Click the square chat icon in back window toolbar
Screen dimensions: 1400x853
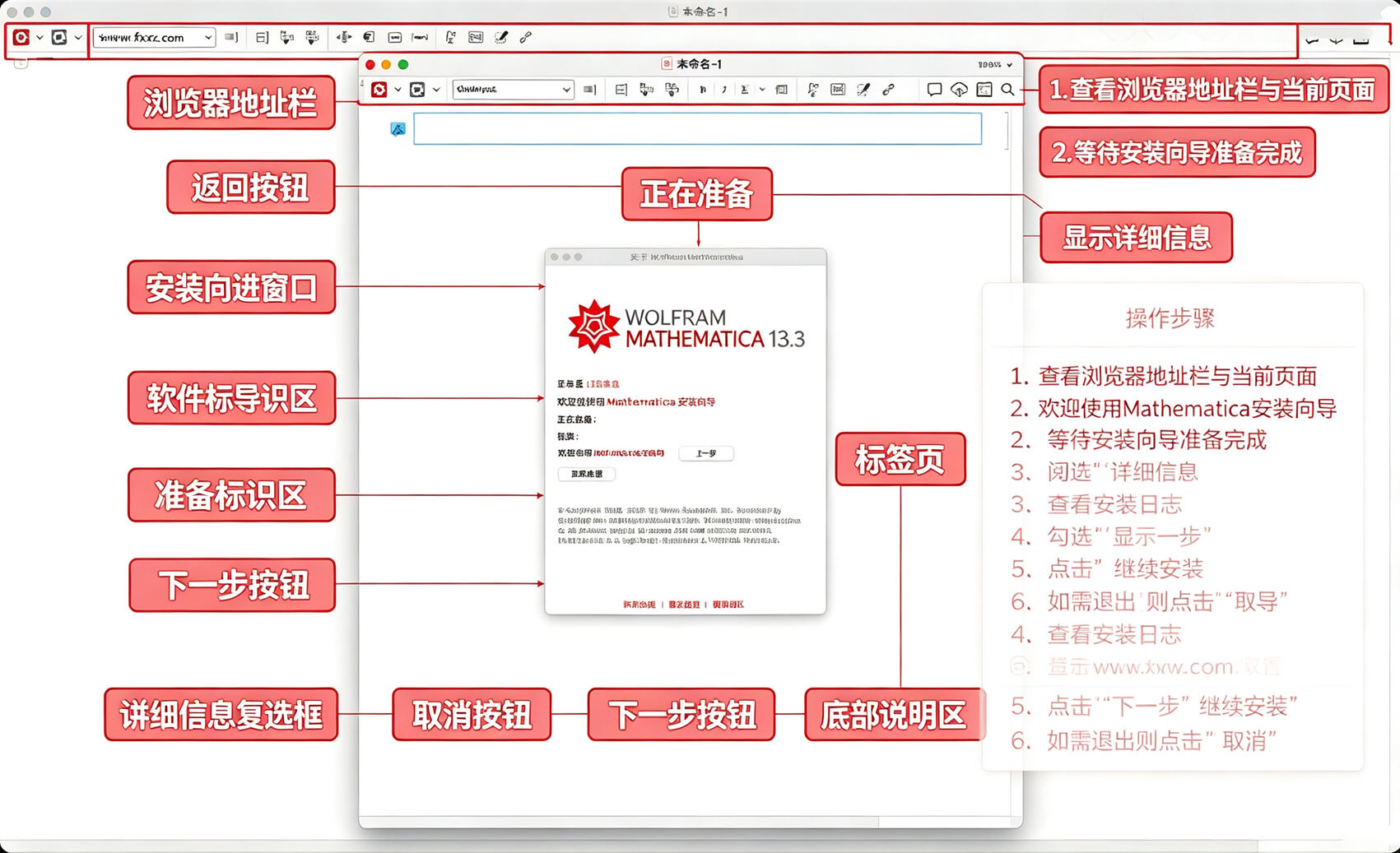(59, 37)
